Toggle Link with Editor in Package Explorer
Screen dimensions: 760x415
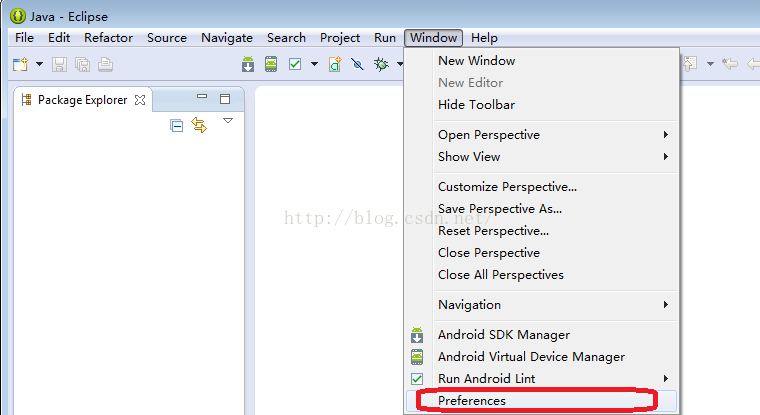(199, 125)
